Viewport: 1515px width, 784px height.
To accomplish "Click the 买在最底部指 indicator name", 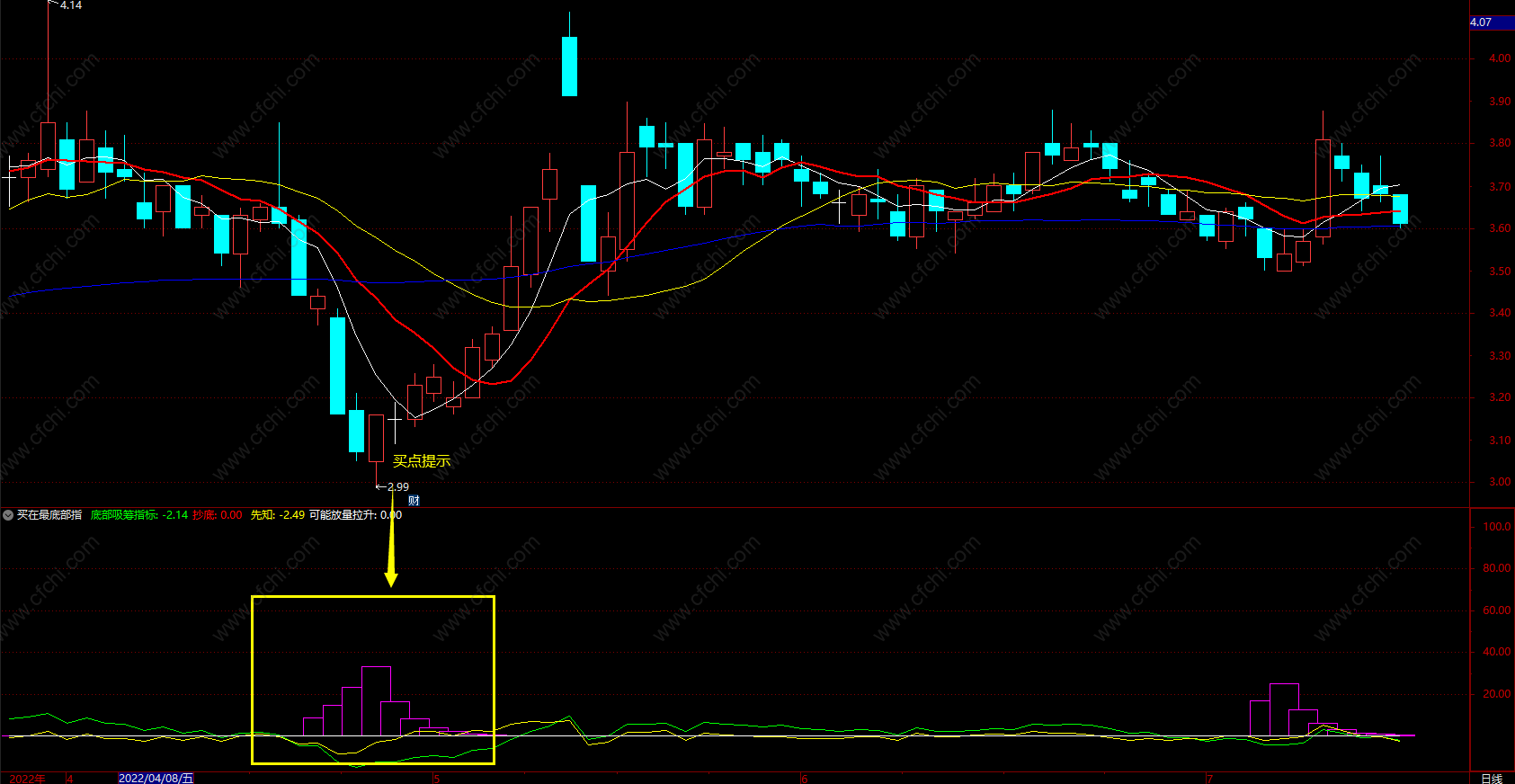I will [49, 515].
